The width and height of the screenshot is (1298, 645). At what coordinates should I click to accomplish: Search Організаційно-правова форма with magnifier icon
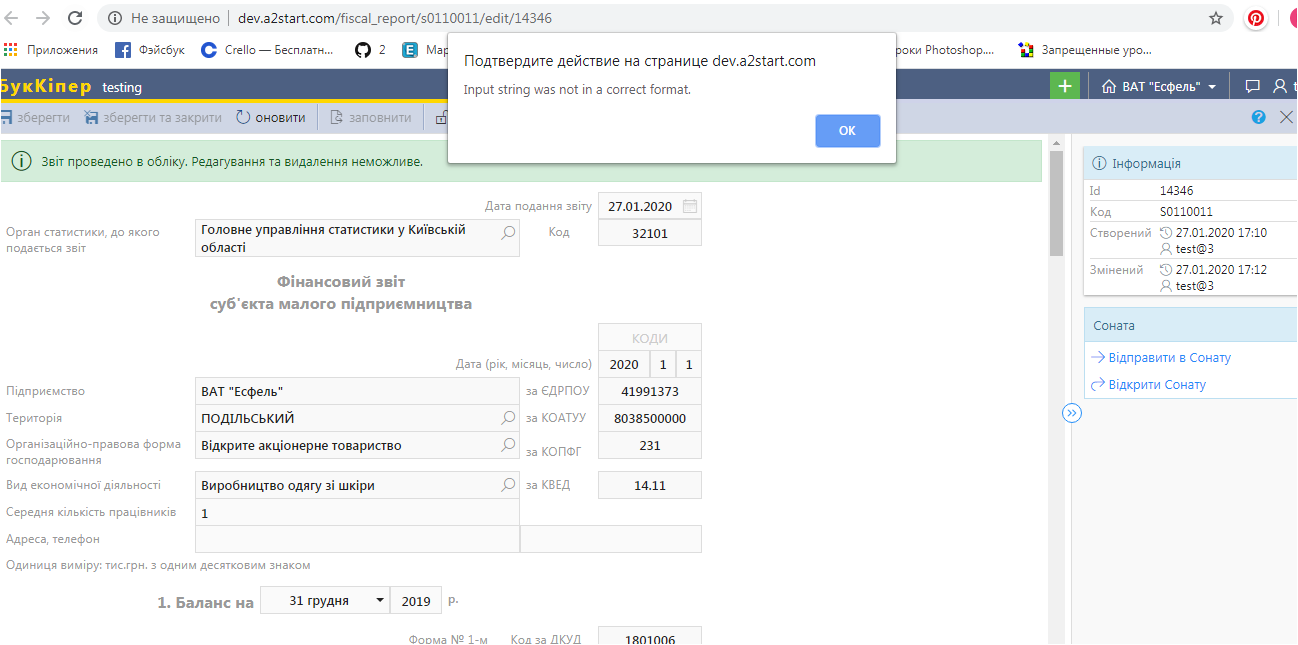(508, 444)
